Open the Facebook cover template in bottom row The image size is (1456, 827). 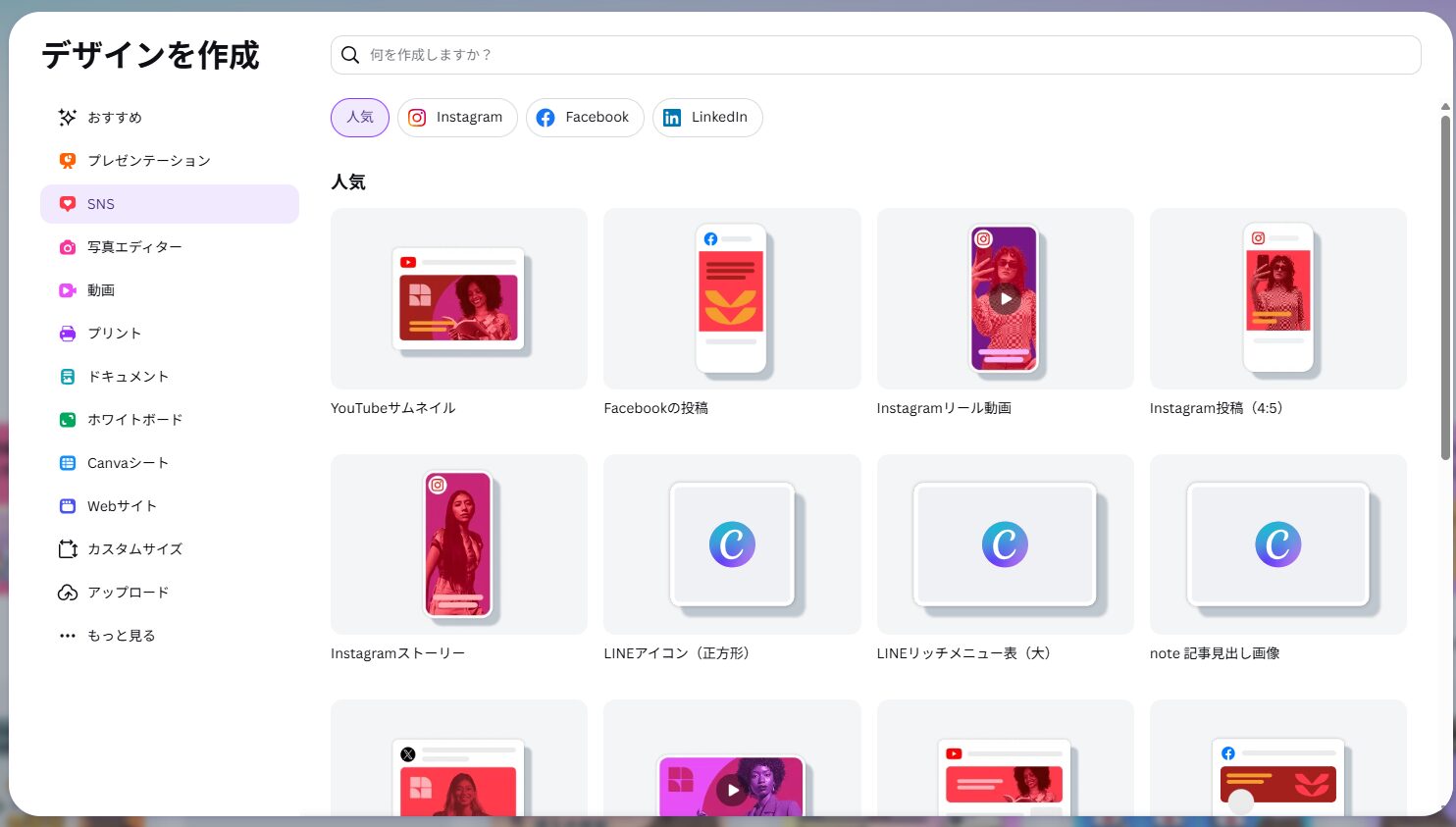[x=1278, y=757]
